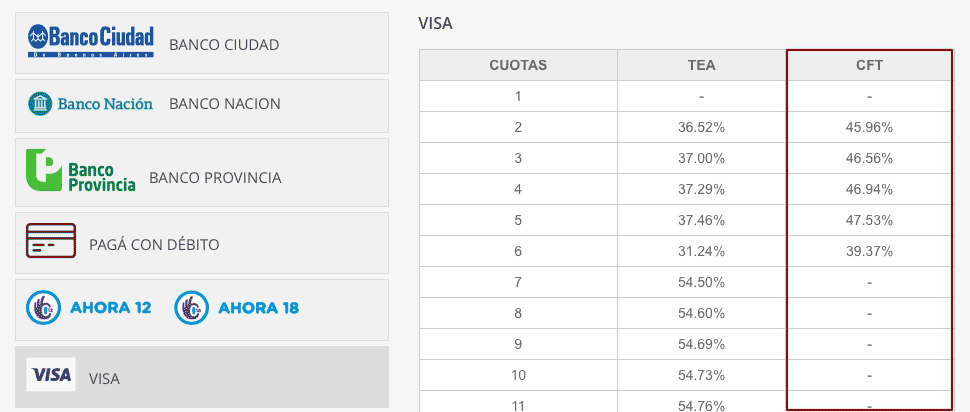This screenshot has width=970, height=412.
Task: Click the row for 6 cuotas
Action: (686, 251)
